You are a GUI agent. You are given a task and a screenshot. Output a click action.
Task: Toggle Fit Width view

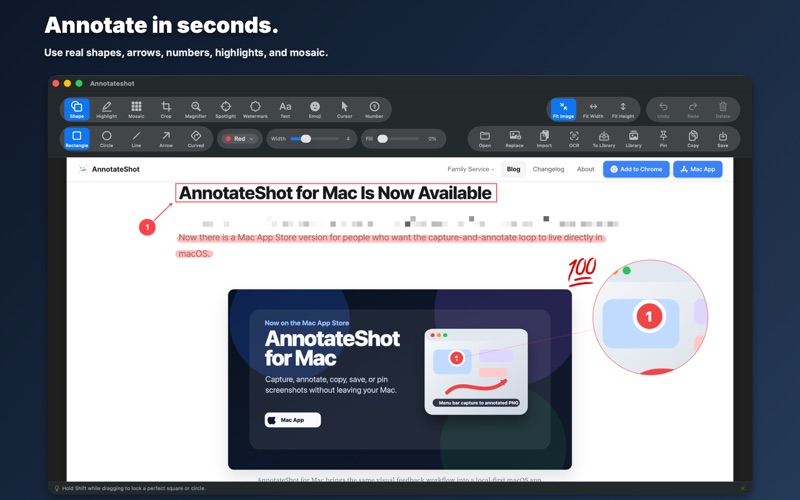click(x=593, y=109)
